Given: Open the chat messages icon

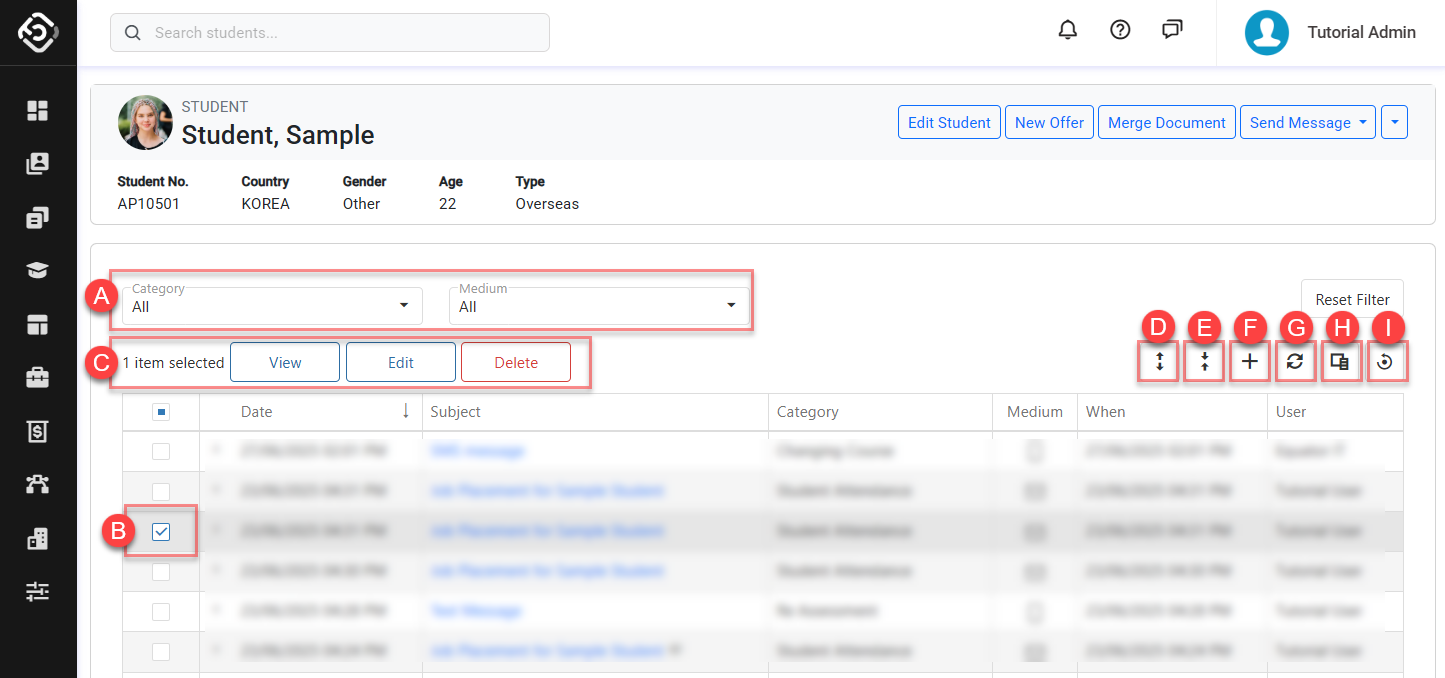Looking at the screenshot, I should (x=1173, y=30).
